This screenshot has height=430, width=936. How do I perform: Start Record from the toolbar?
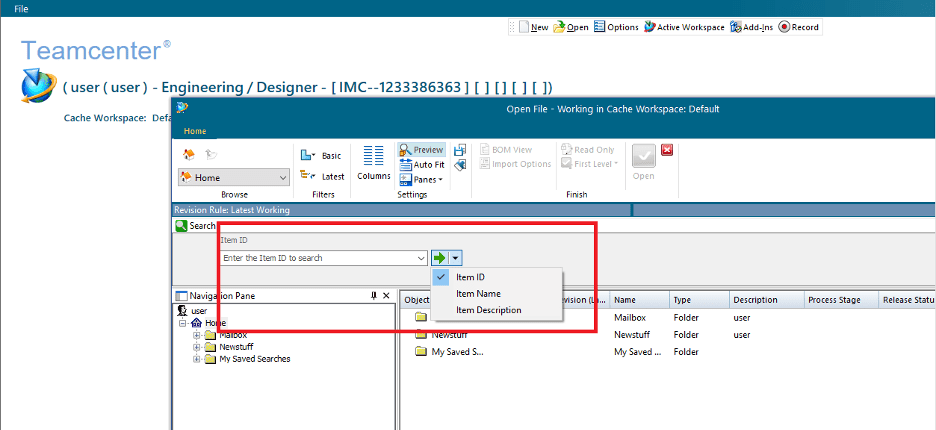pos(798,27)
